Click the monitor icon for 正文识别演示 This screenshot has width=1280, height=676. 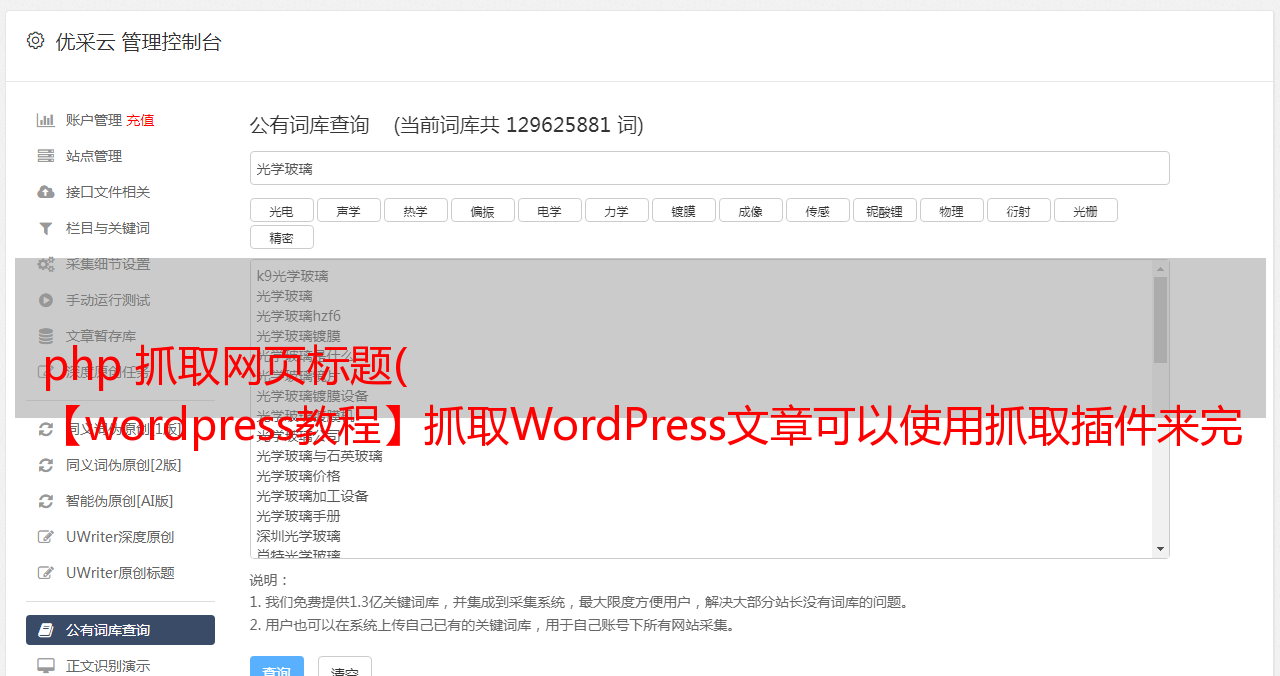(x=45, y=666)
